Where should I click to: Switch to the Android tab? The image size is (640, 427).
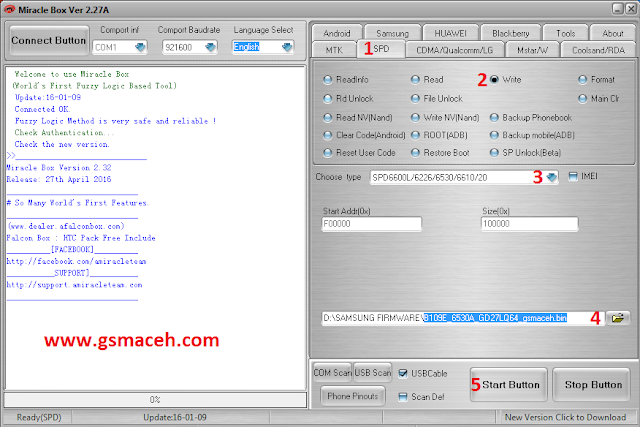[x=337, y=33]
